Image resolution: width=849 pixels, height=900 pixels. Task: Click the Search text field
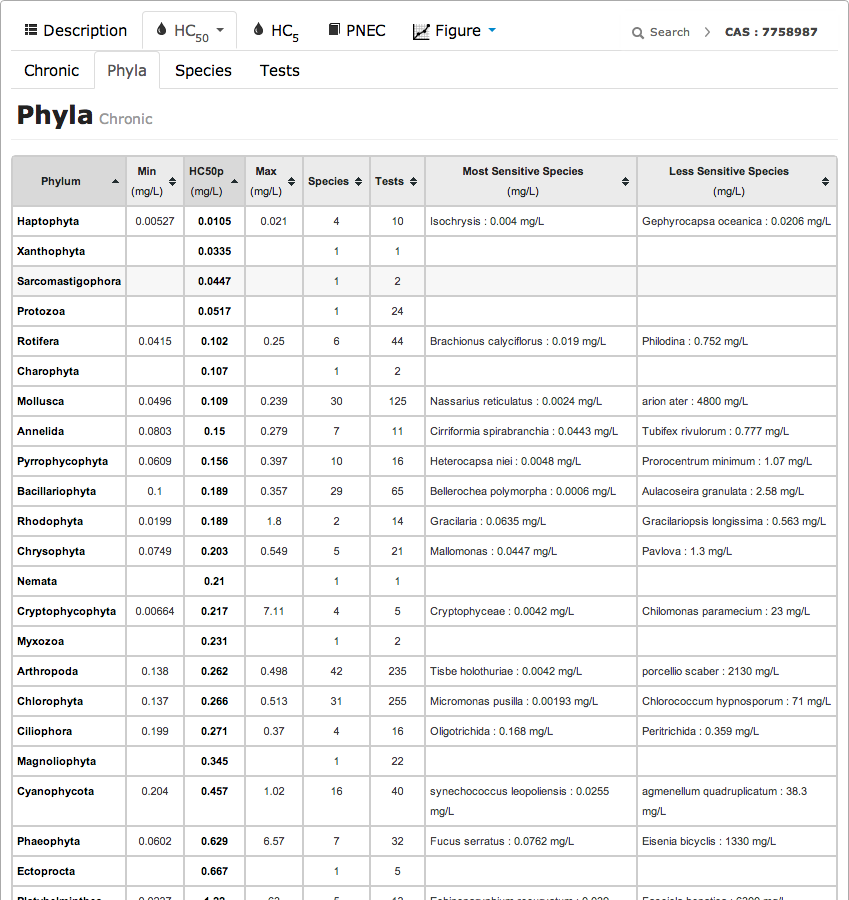[669, 32]
